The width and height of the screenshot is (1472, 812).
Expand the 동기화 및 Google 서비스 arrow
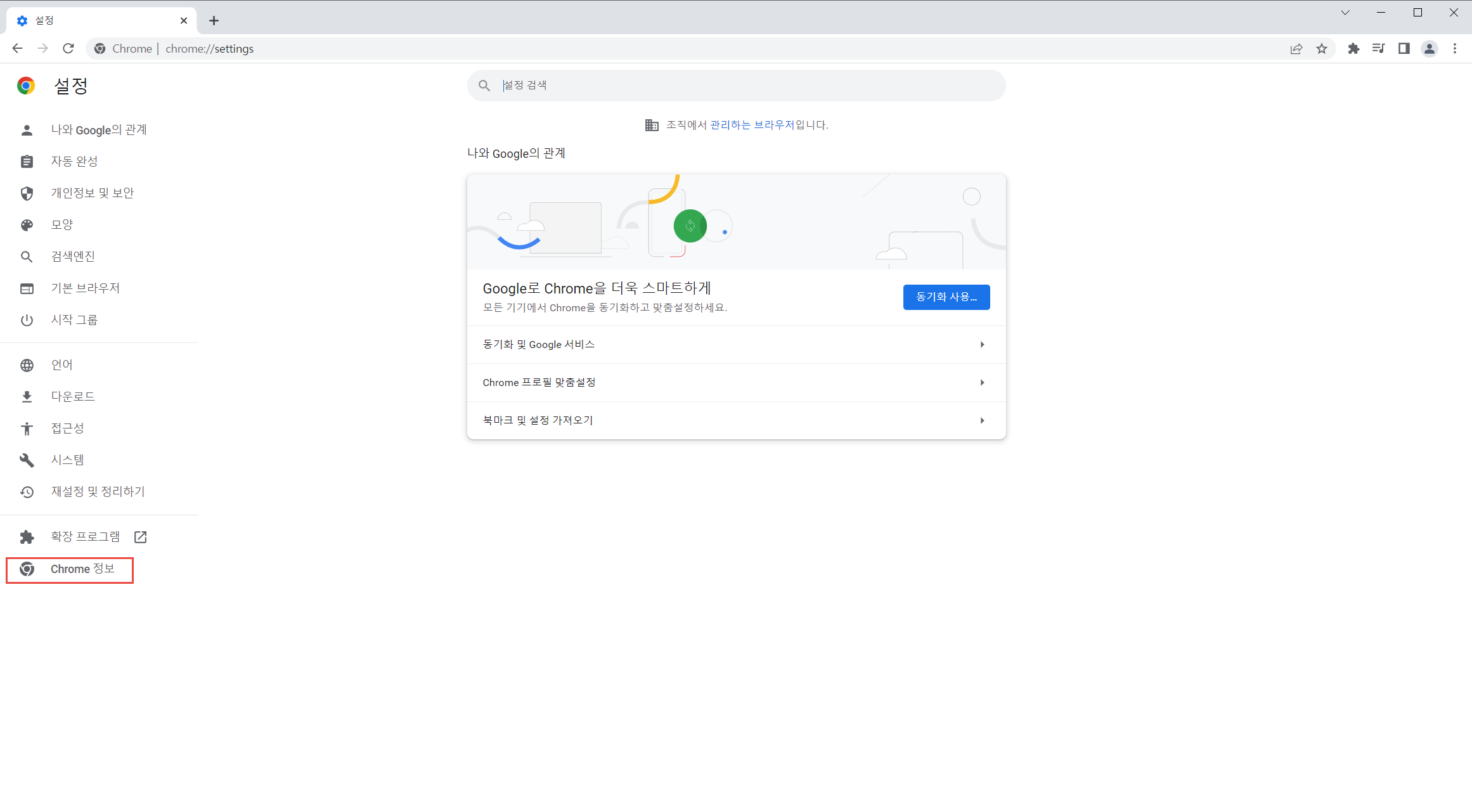coord(982,344)
